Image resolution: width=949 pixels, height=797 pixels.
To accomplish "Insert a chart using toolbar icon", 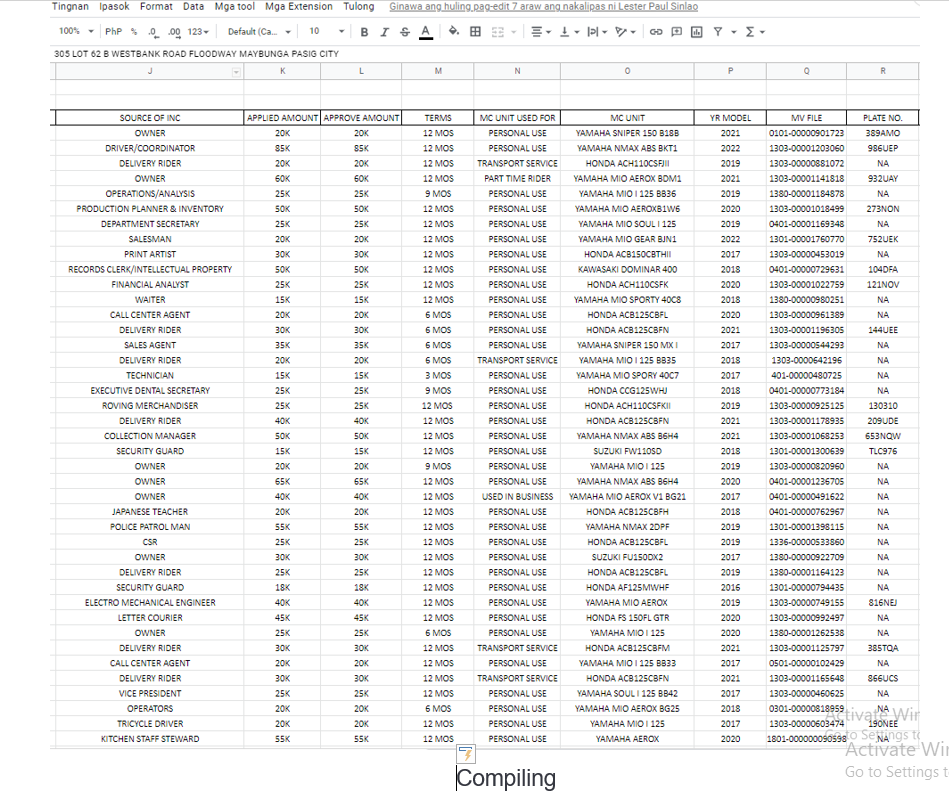I will point(697,32).
